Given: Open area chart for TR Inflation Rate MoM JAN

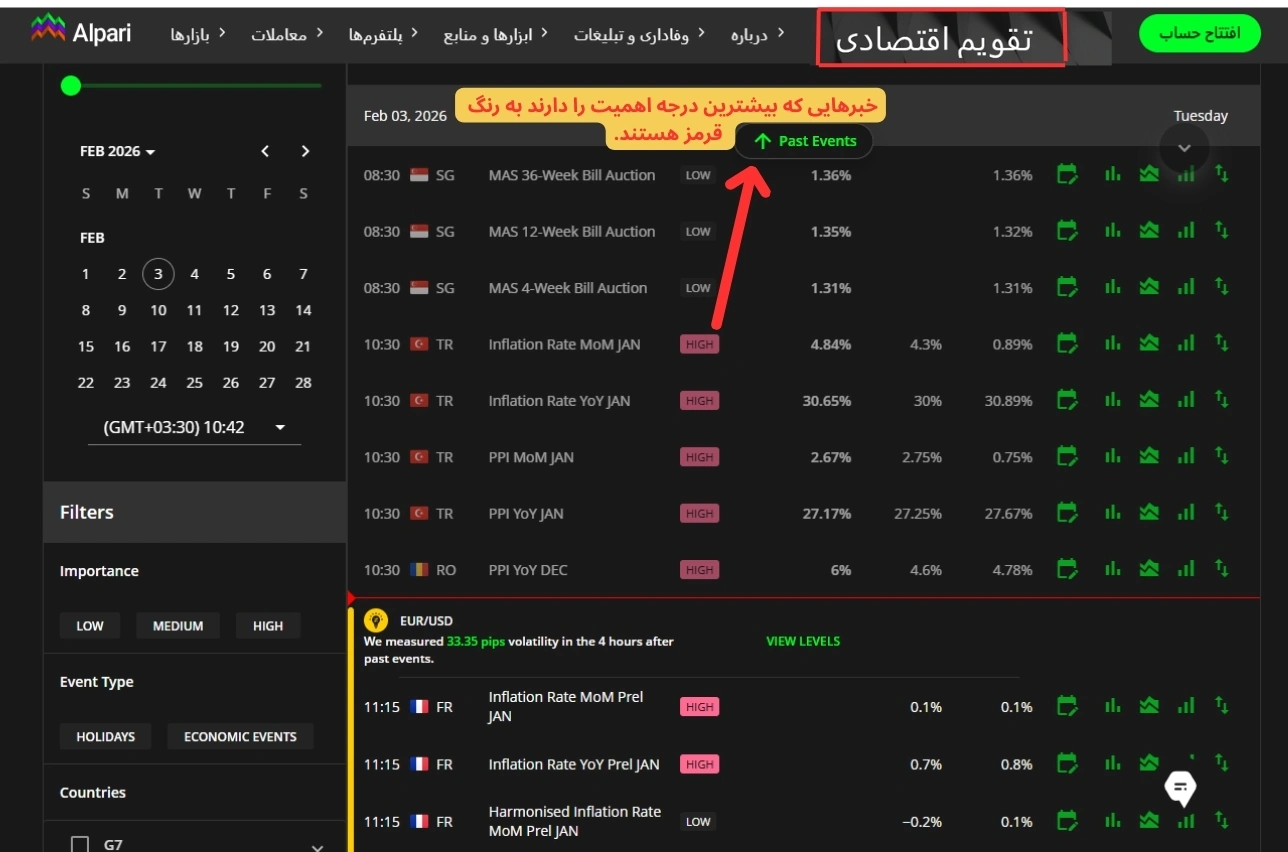Looking at the screenshot, I should [1149, 344].
